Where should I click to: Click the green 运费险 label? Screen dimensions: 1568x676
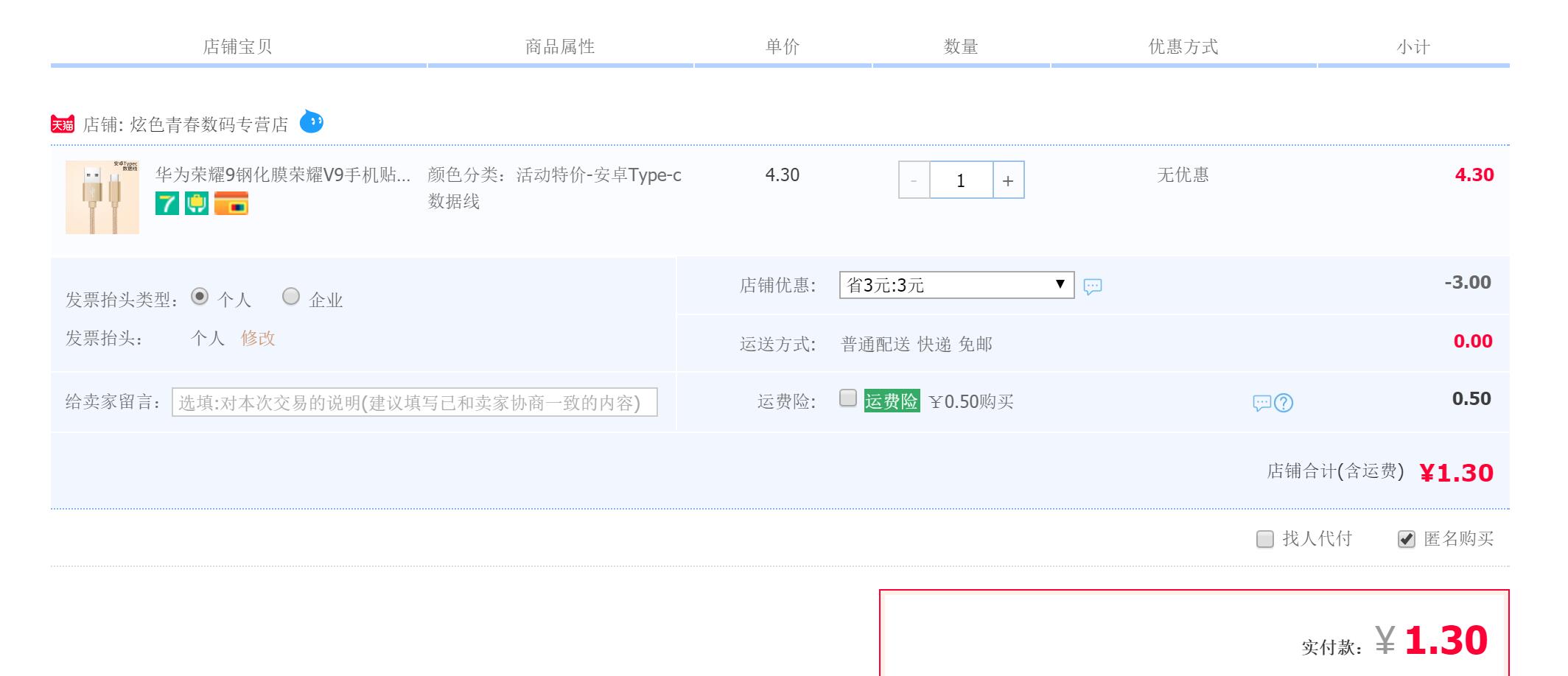892,401
